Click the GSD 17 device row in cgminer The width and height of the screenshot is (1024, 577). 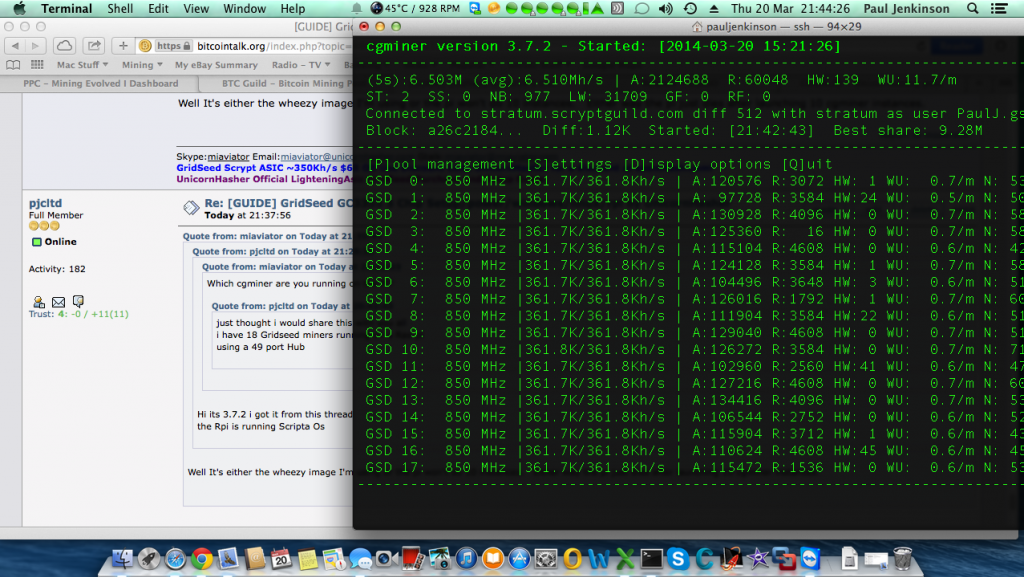tap(694, 467)
